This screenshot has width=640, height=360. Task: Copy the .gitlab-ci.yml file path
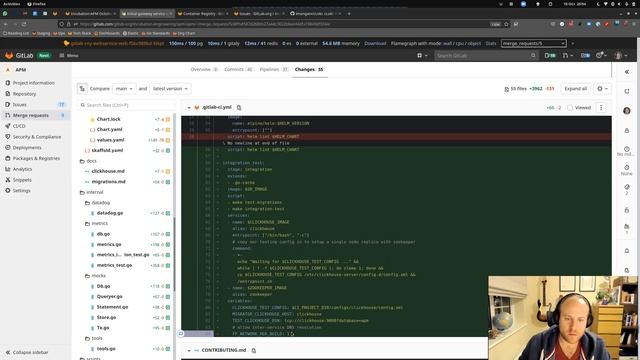239,108
